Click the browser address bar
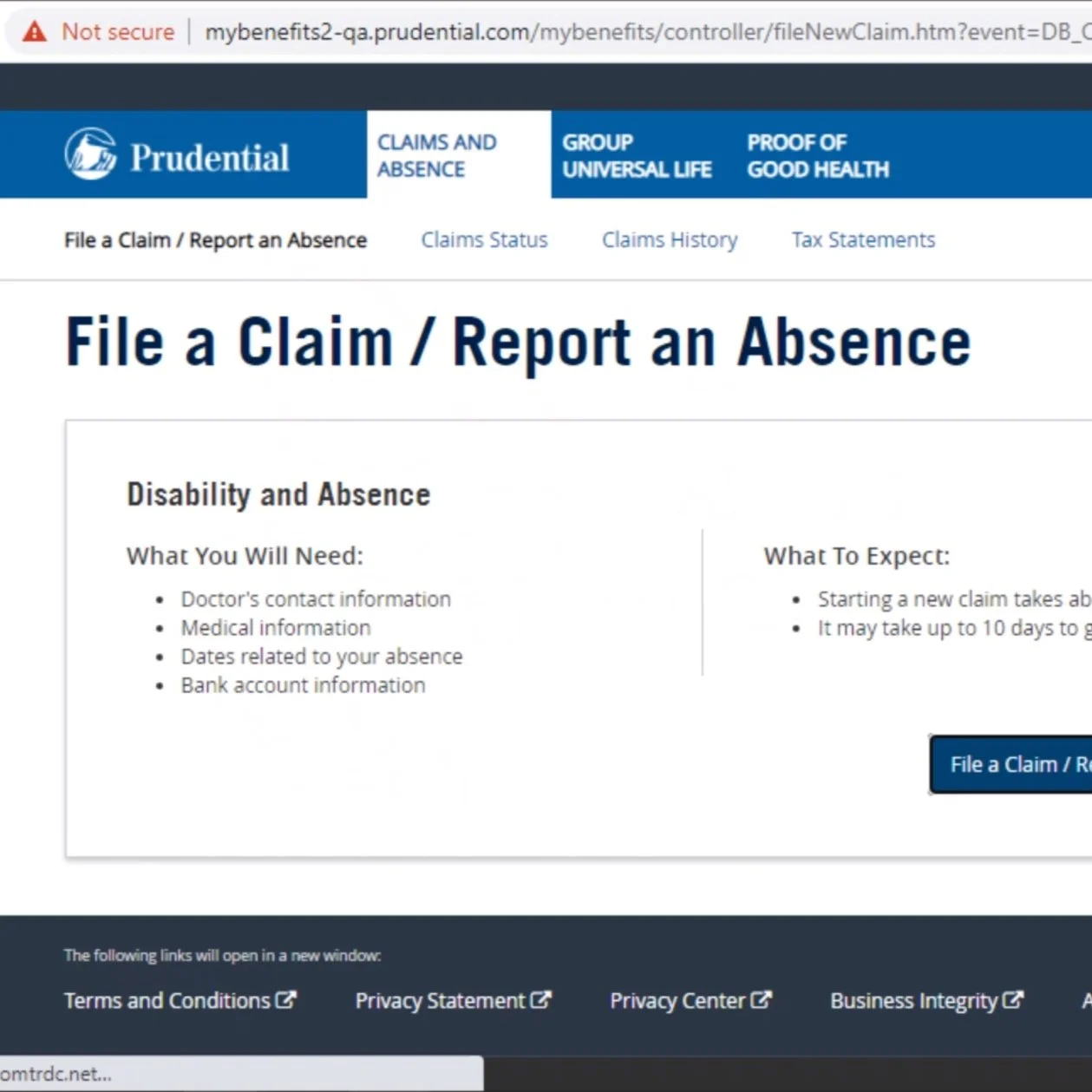The height and width of the screenshot is (1092, 1092). pyautogui.click(x=607, y=31)
